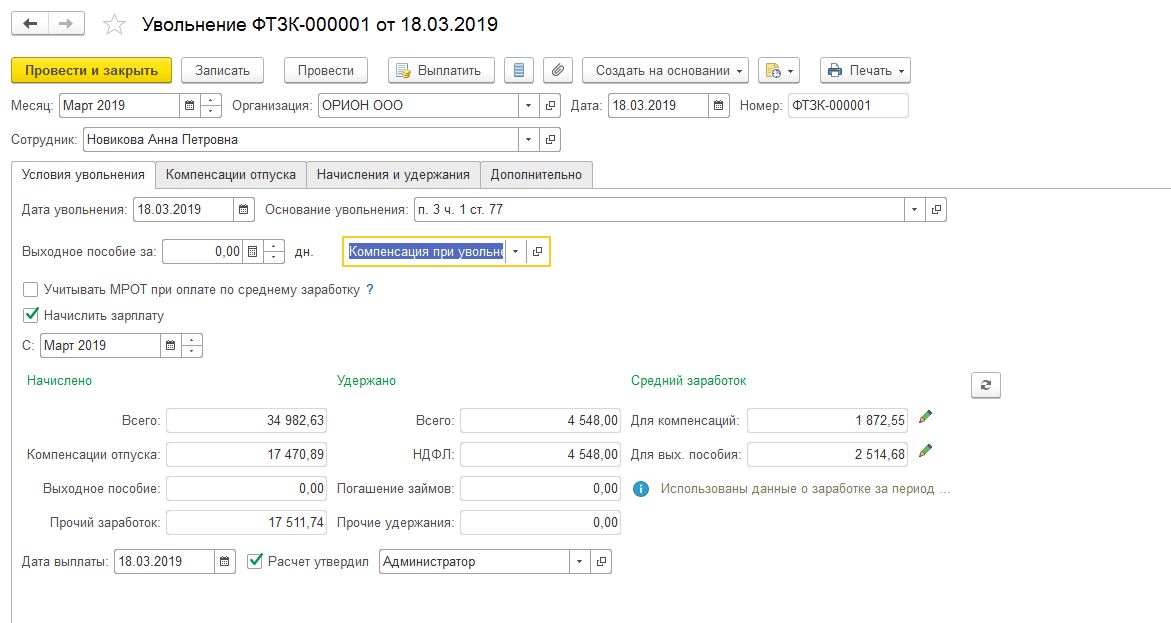The height and width of the screenshot is (623, 1171).
Task: Recalculate document with the refresh icon
Action: 986,385
